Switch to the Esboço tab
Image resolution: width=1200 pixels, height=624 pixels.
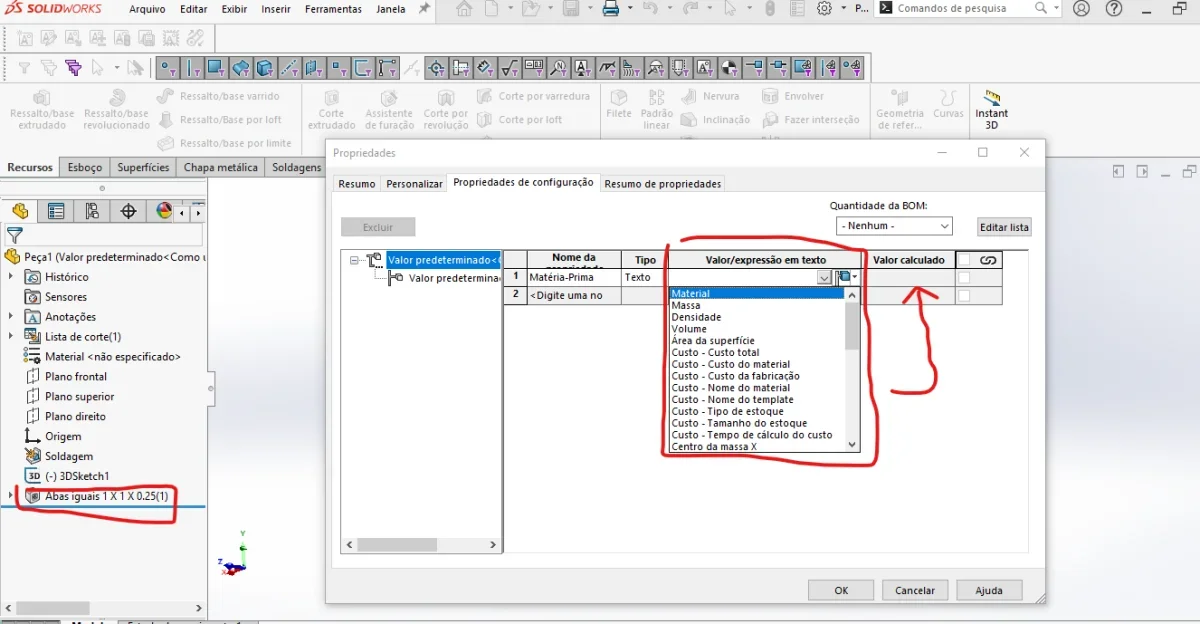(x=85, y=167)
